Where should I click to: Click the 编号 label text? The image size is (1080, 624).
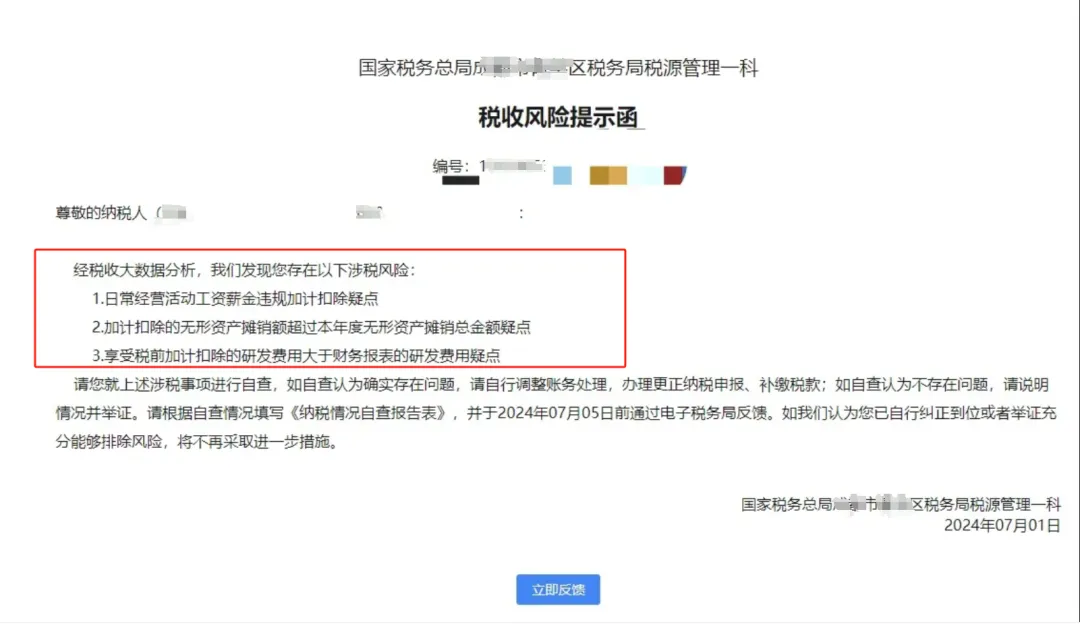tap(447, 166)
